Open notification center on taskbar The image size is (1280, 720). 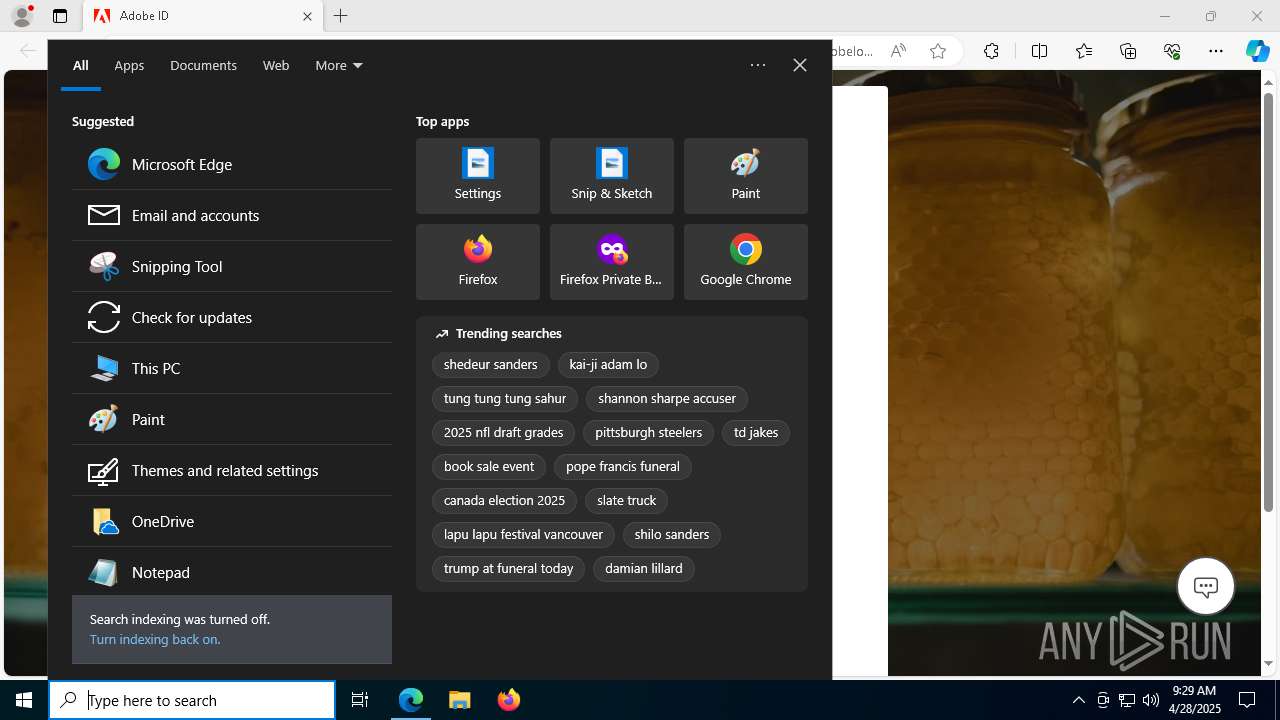[1247, 700]
